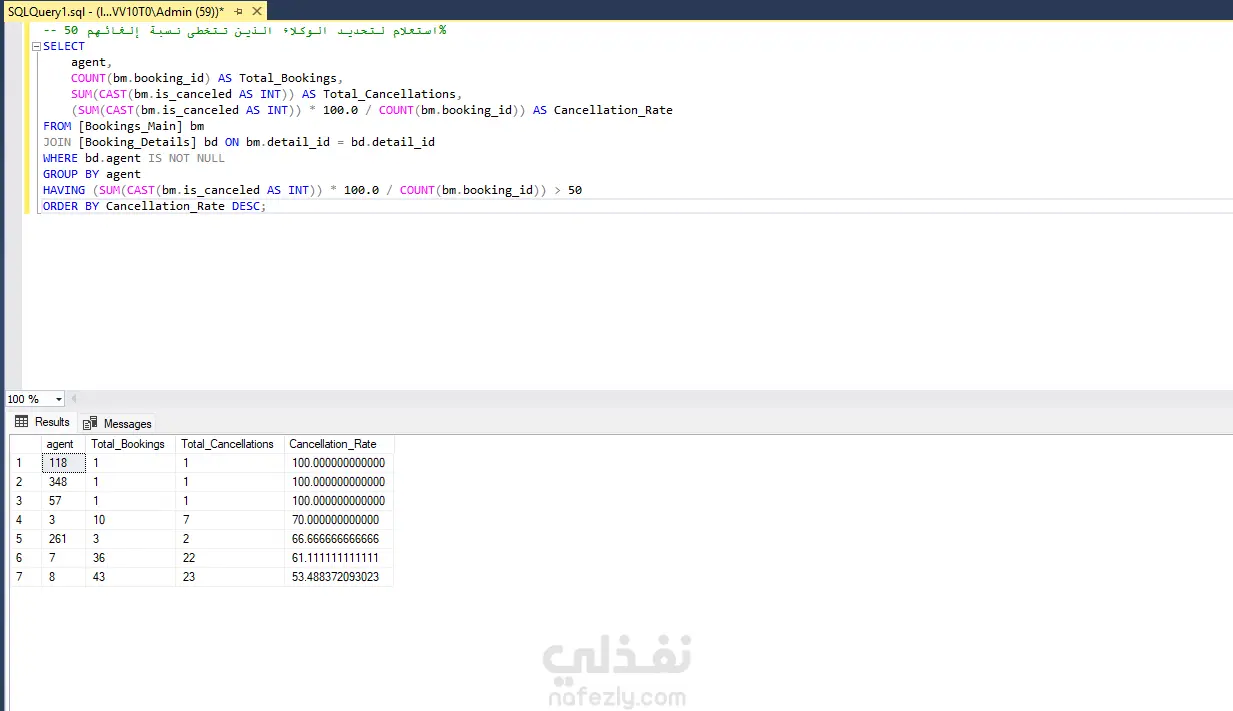Place cursor on the Arabic comment line

(244, 30)
